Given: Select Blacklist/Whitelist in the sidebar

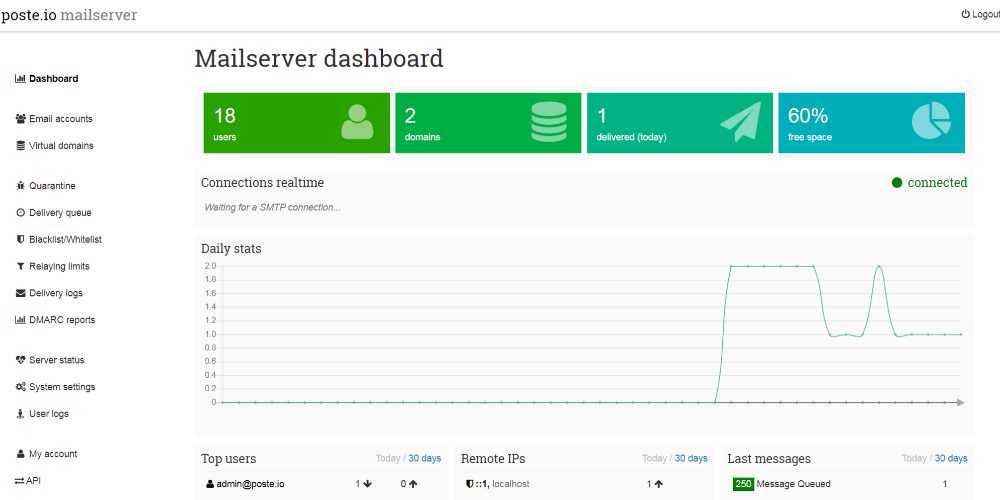Looking at the screenshot, I should (x=65, y=240).
